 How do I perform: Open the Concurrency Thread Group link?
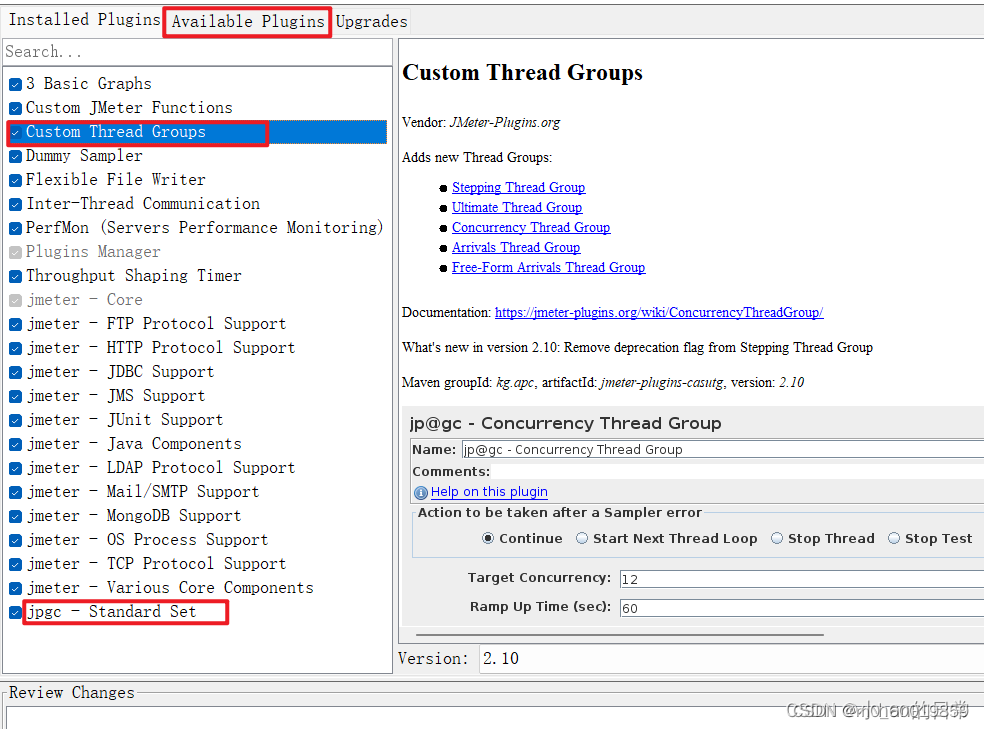point(531,228)
